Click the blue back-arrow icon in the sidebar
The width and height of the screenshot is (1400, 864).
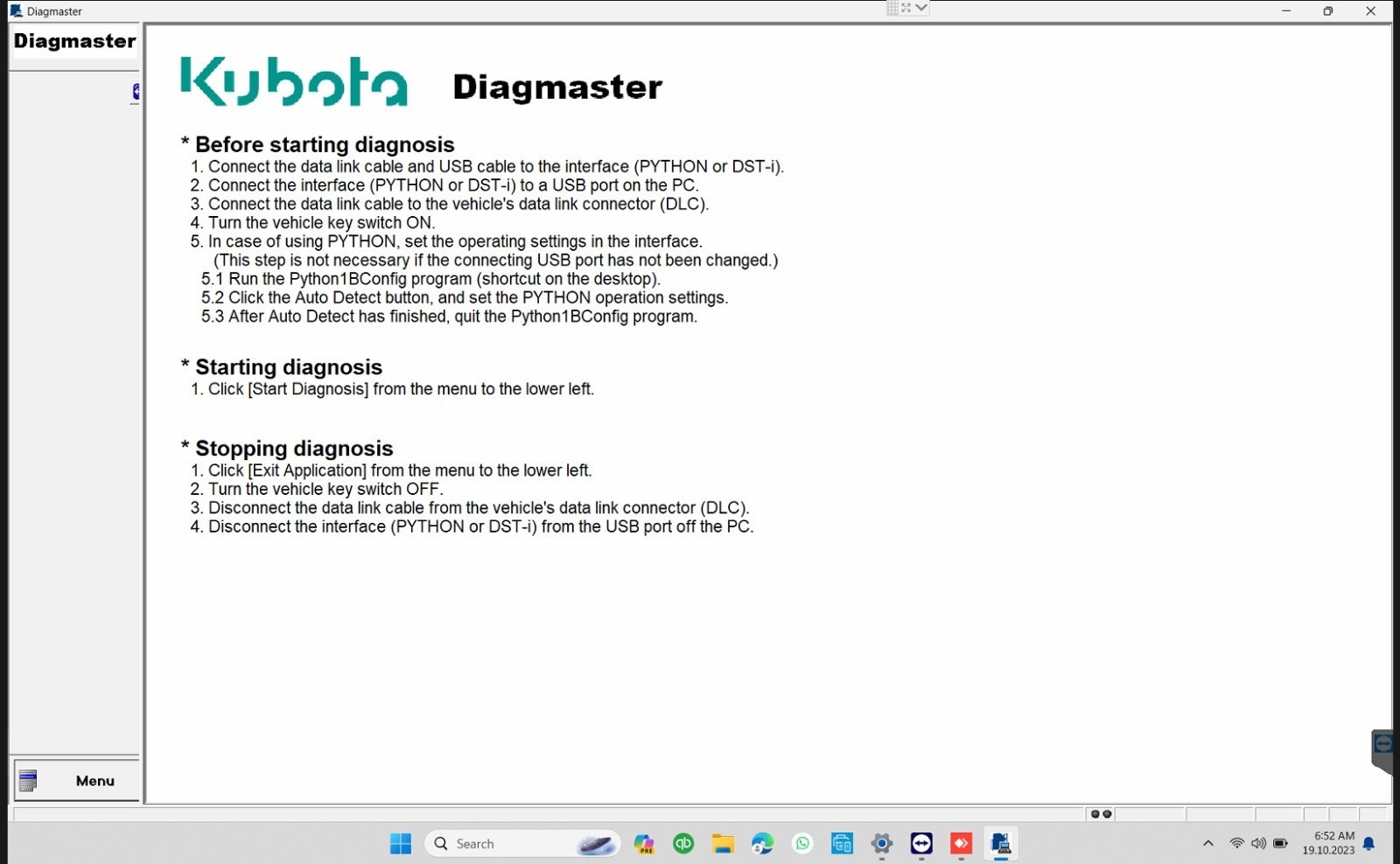coord(136,91)
